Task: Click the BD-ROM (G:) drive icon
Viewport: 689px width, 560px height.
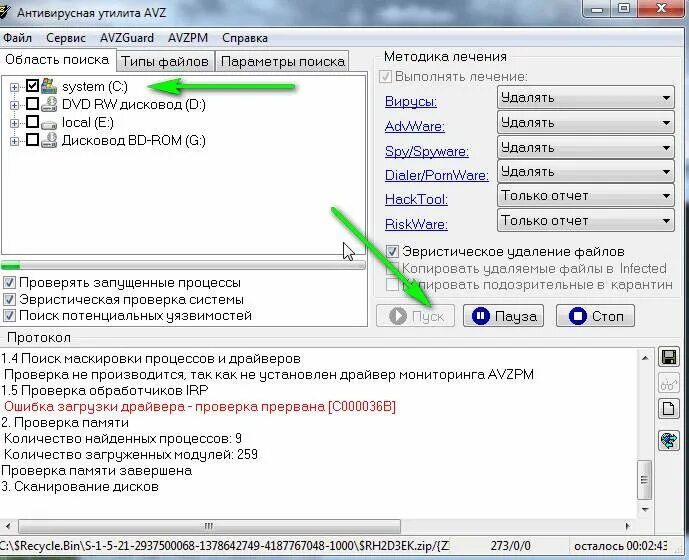Action: coord(49,140)
